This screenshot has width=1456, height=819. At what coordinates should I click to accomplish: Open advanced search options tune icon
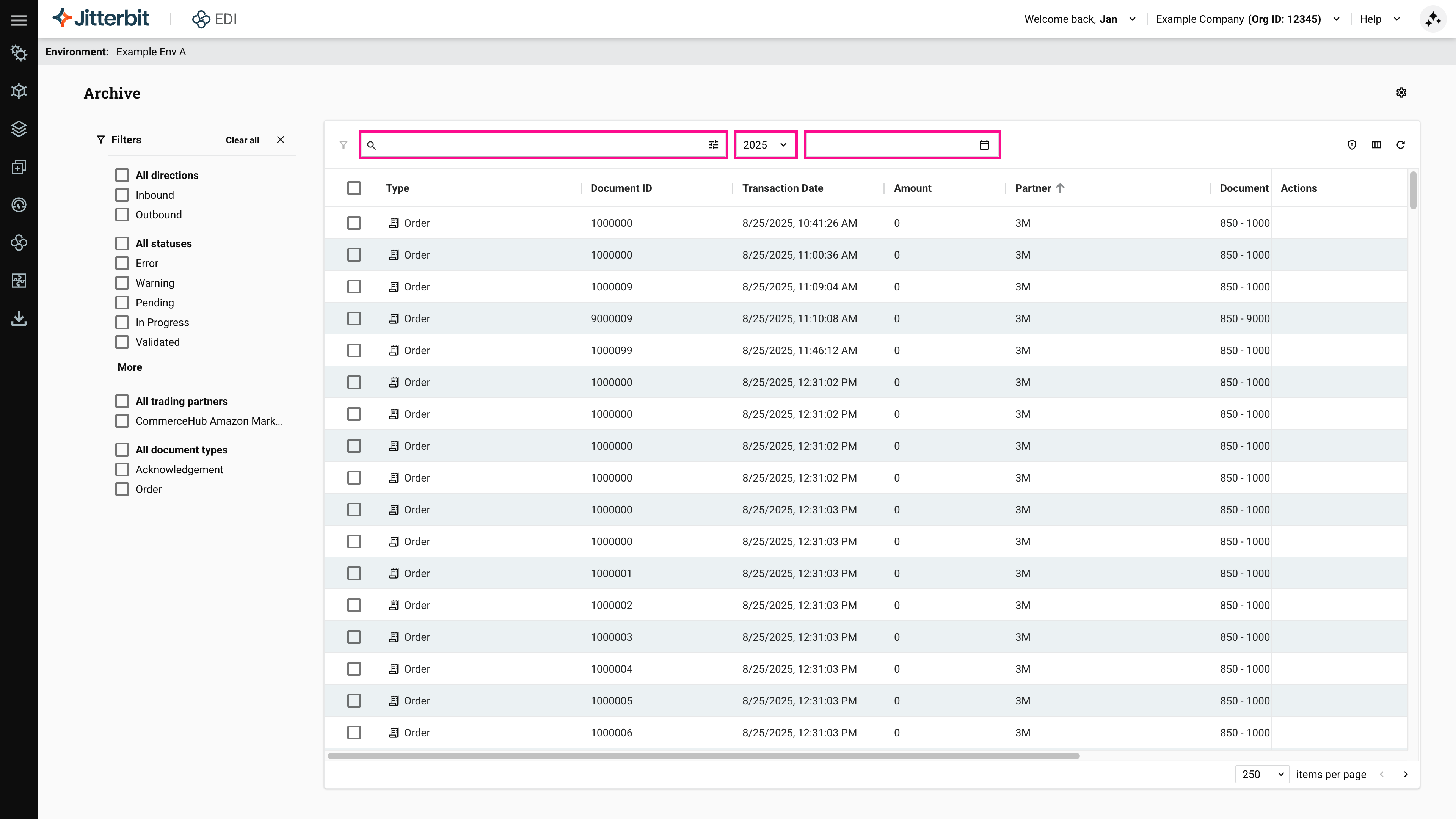pyautogui.click(x=713, y=145)
